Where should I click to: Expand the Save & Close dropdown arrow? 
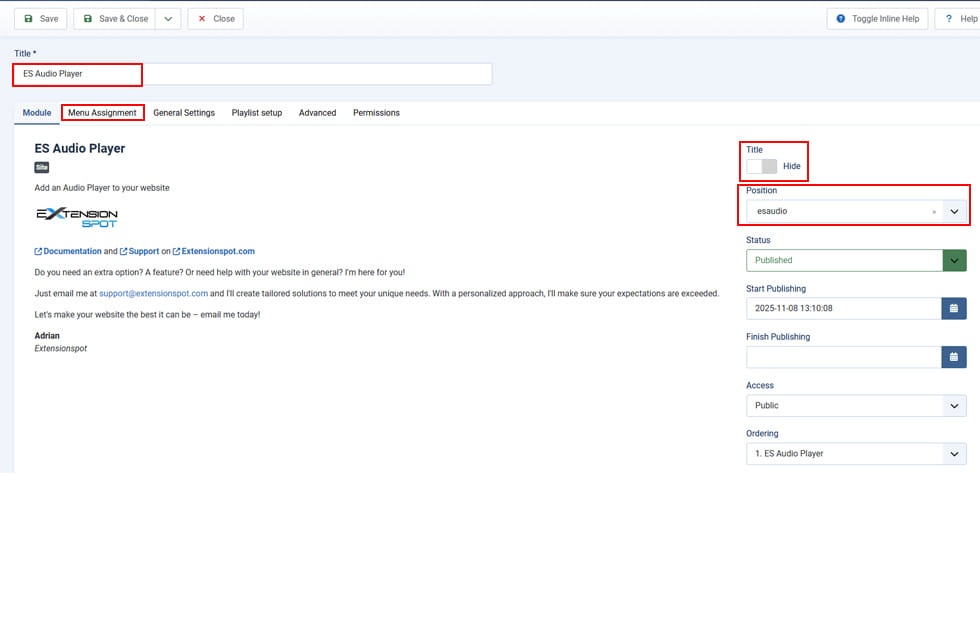coord(168,19)
